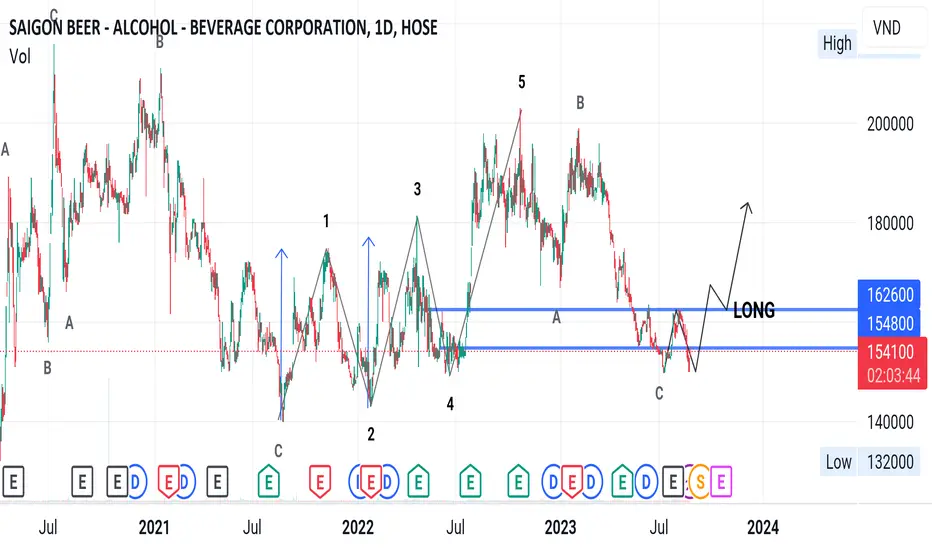Open red E earnings marker just after 2021

tap(168, 481)
